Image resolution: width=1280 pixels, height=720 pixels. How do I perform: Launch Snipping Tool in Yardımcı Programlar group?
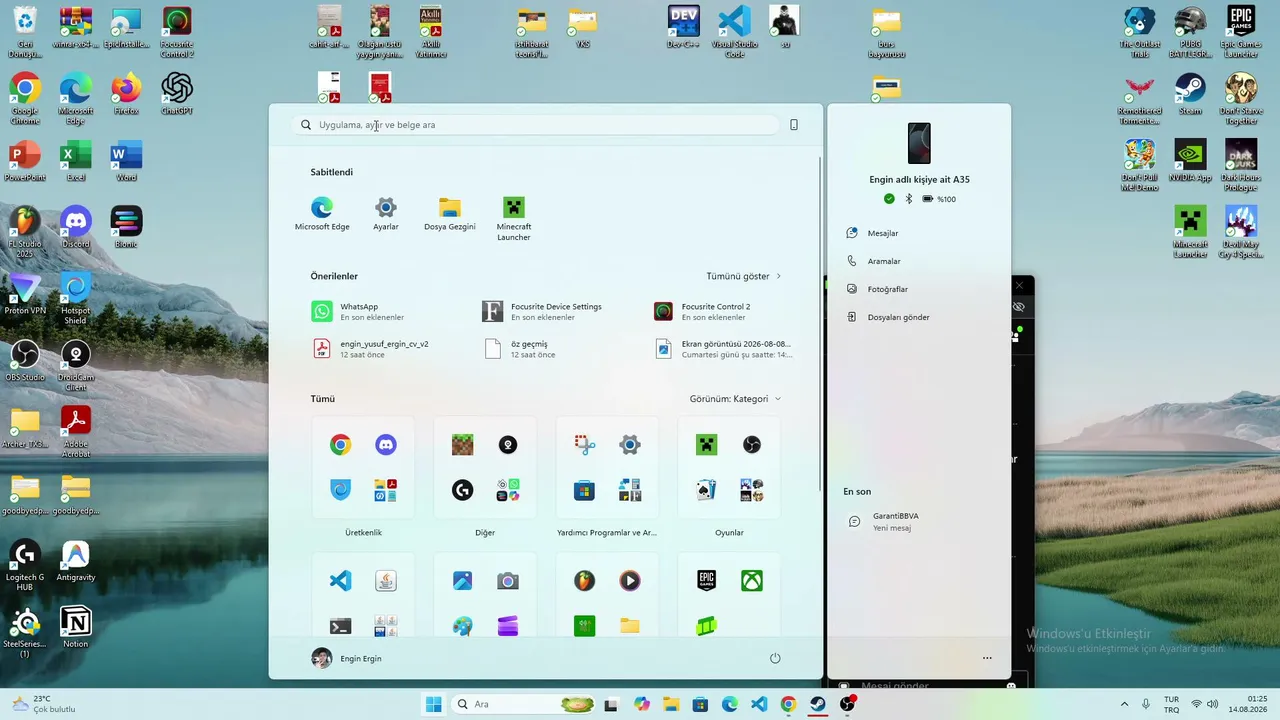[x=585, y=445]
